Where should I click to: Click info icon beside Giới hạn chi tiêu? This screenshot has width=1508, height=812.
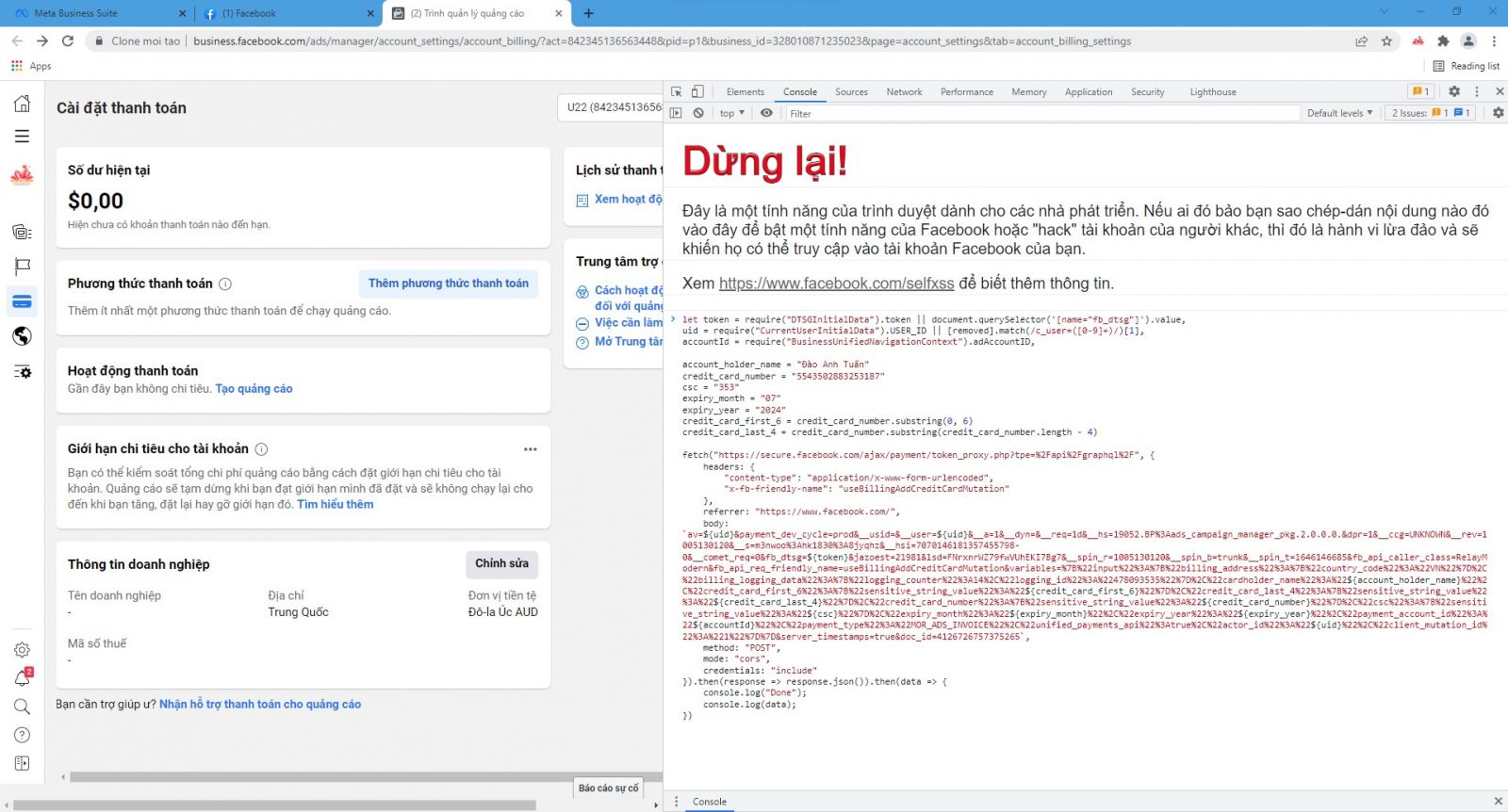click(x=261, y=449)
